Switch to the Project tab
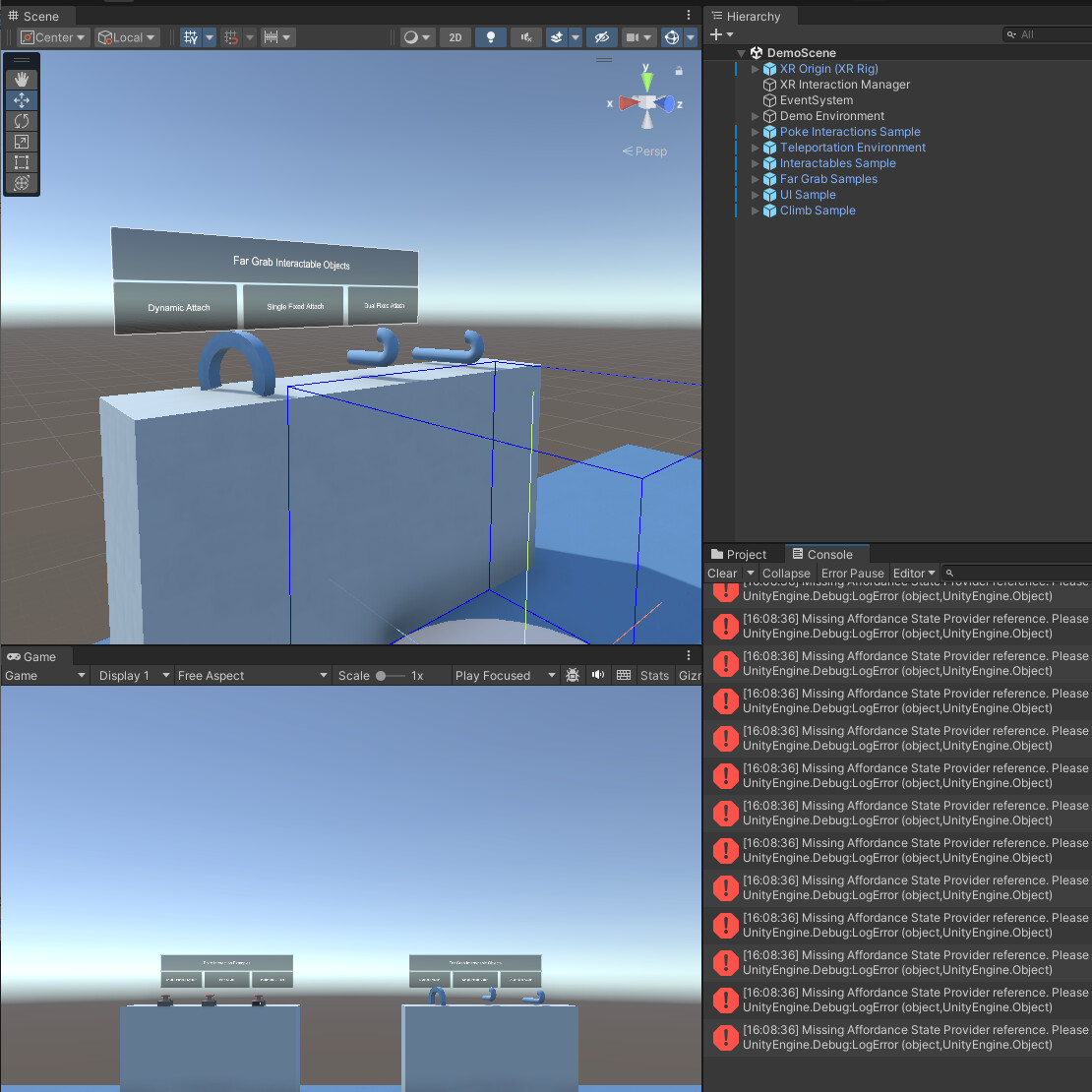Screen dimensions: 1092x1092 pyautogui.click(x=743, y=553)
